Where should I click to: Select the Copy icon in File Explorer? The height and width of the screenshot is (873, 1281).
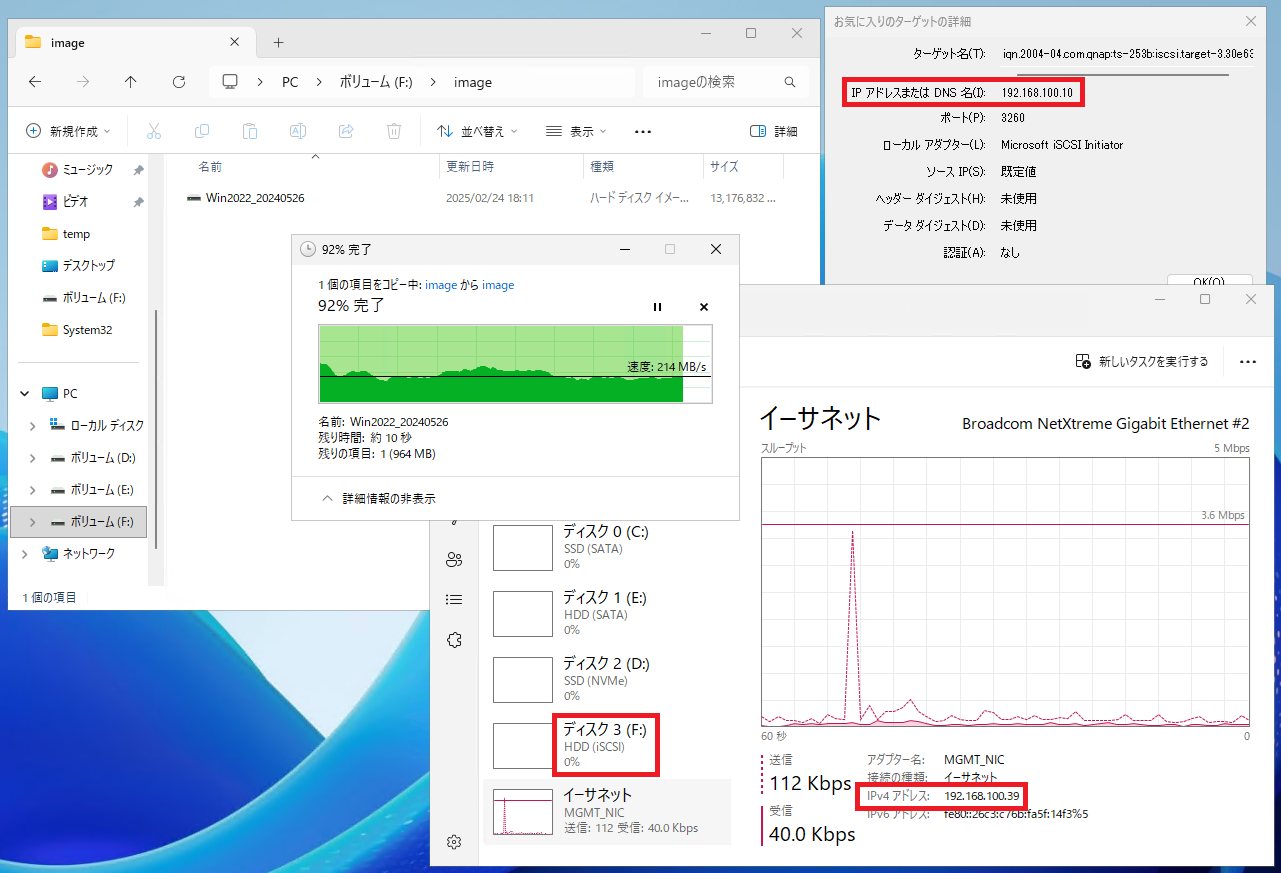click(x=201, y=130)
